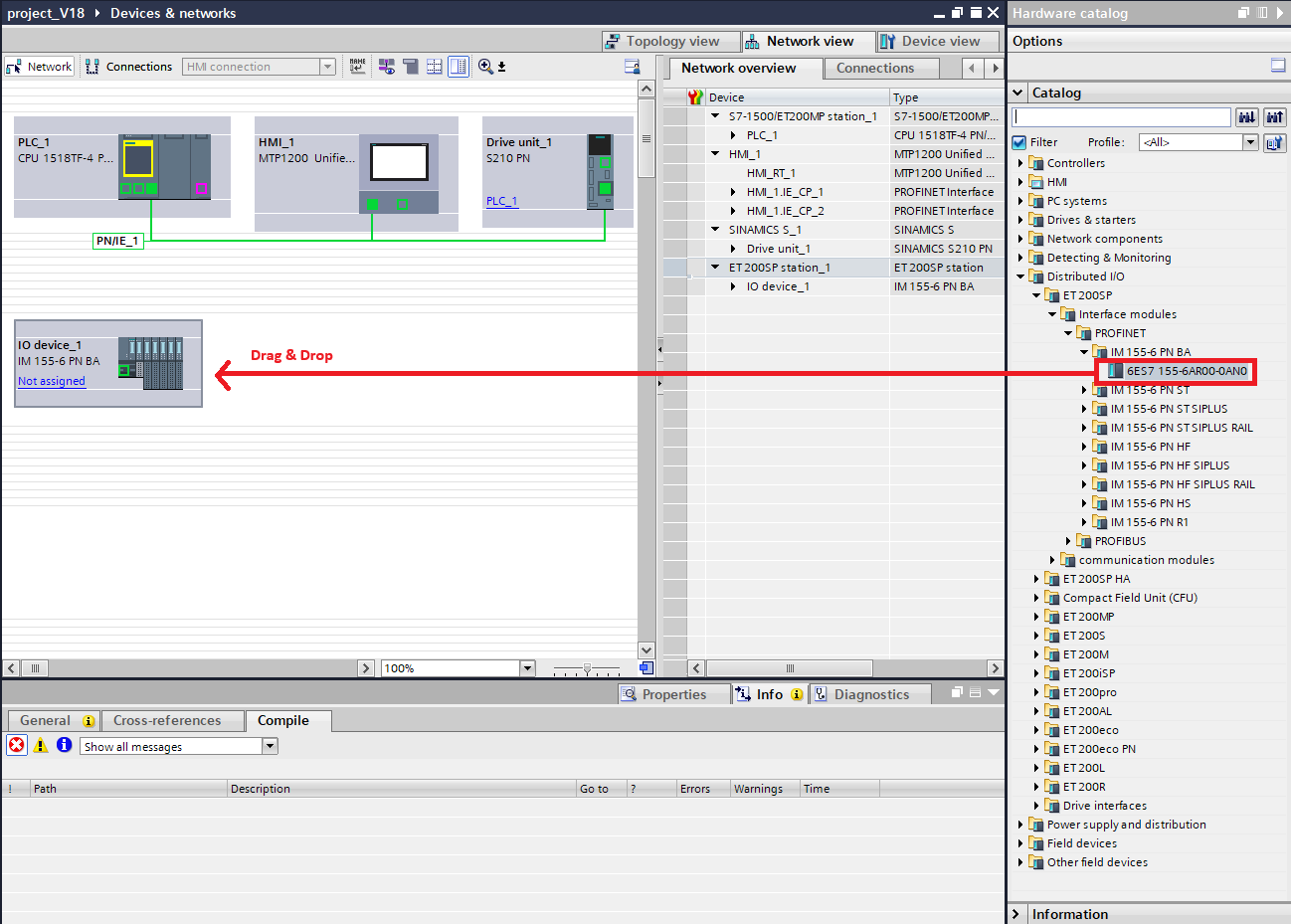Open the Show all messages dropdown

click(270, 746)
